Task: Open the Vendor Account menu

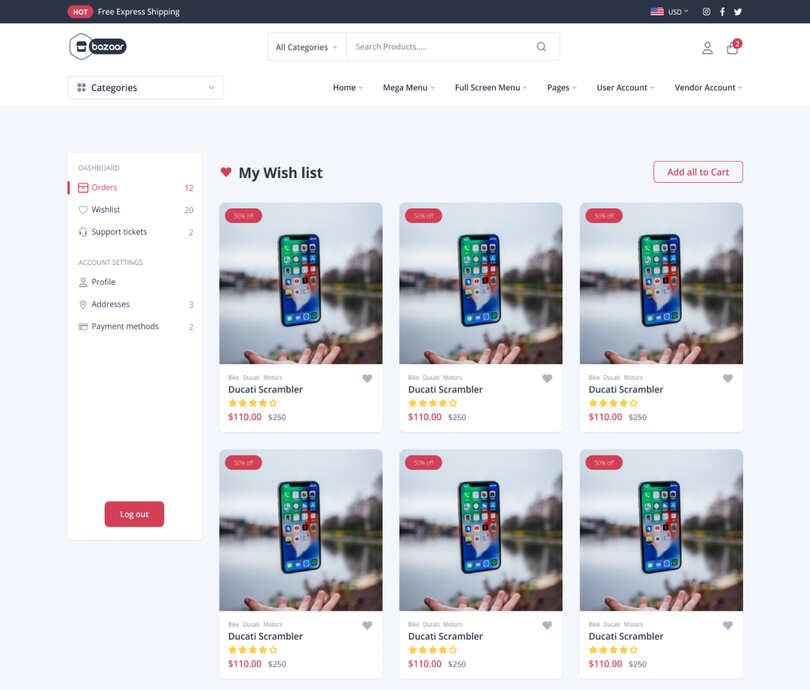Action: pos(708,88)
